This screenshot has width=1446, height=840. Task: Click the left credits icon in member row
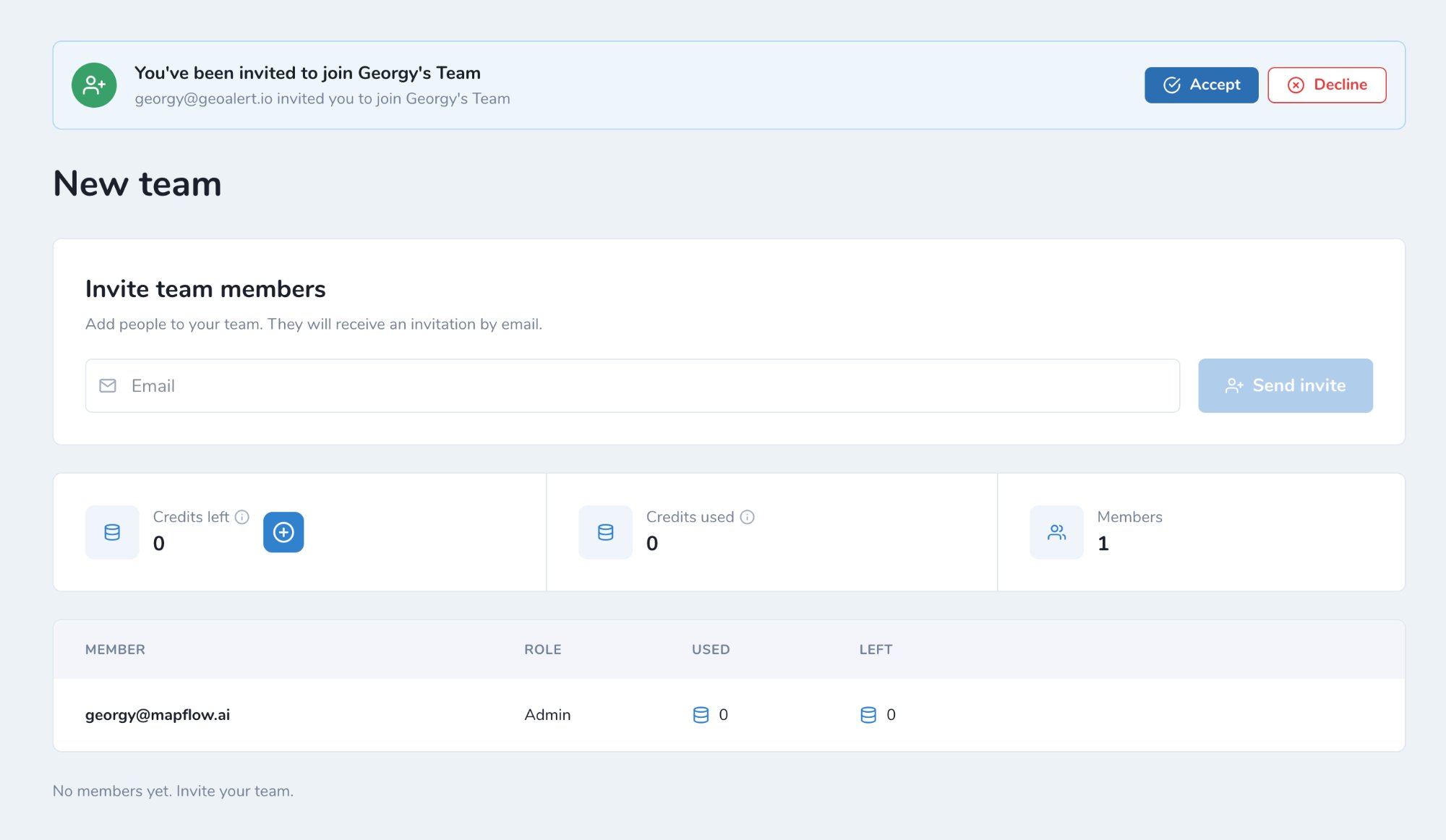868,715
